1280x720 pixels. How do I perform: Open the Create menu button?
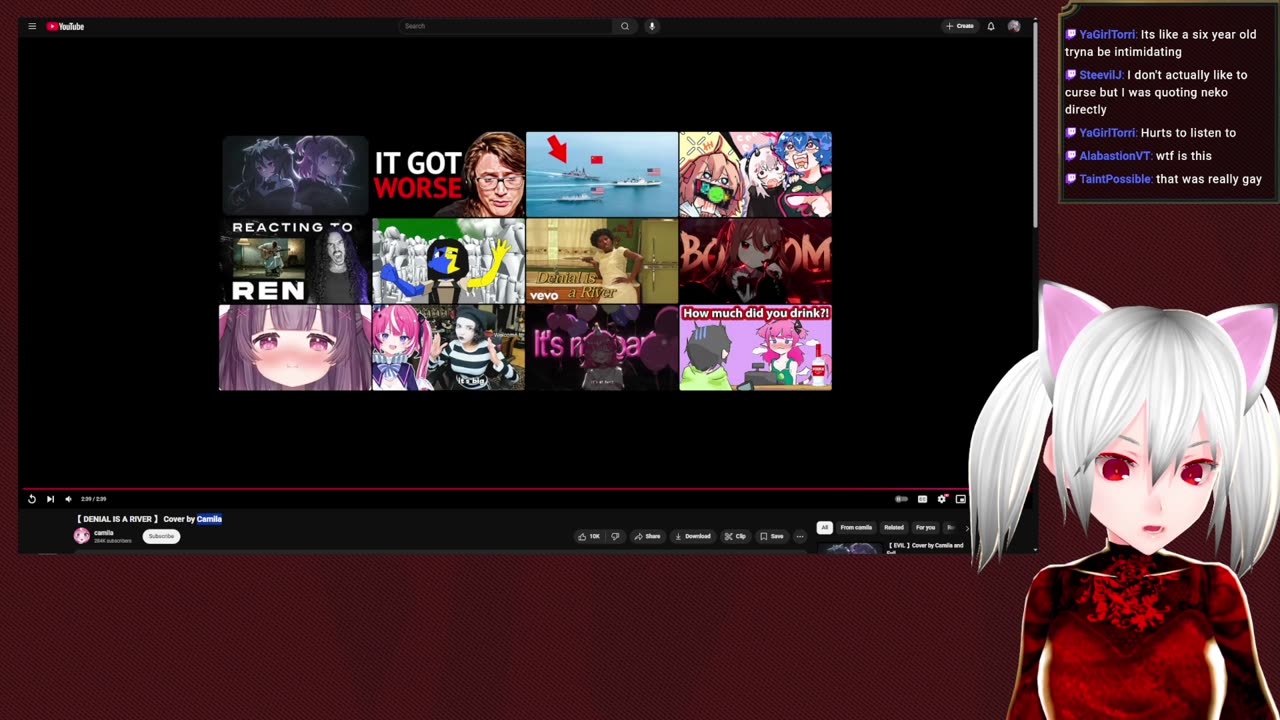coord(960,26)
